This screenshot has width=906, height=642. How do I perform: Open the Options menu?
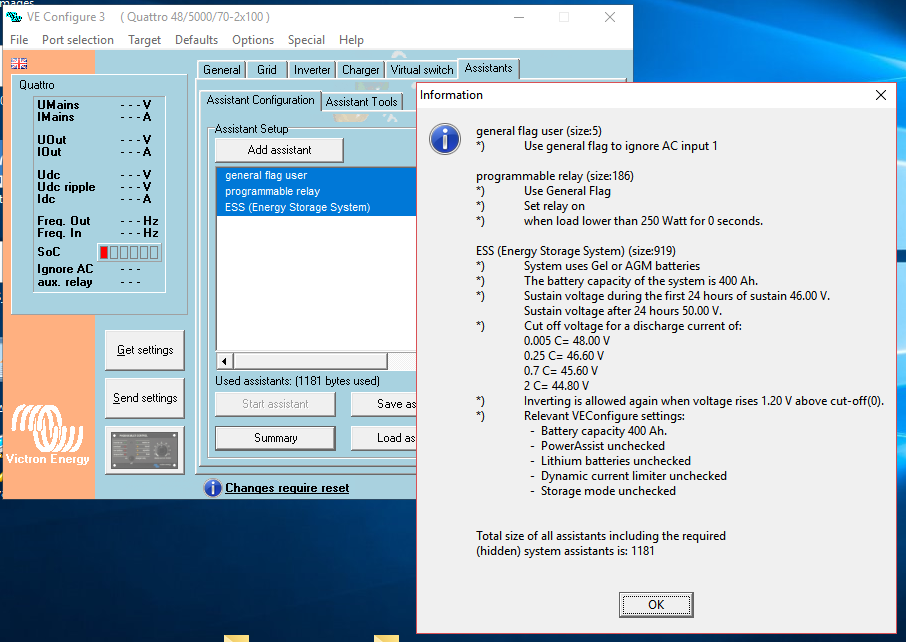(253, 40)
